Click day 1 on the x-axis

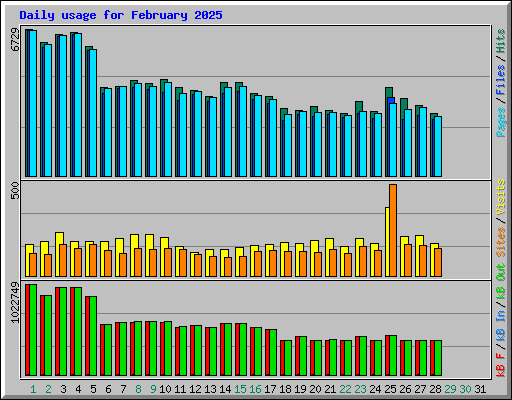pos(33,389)
